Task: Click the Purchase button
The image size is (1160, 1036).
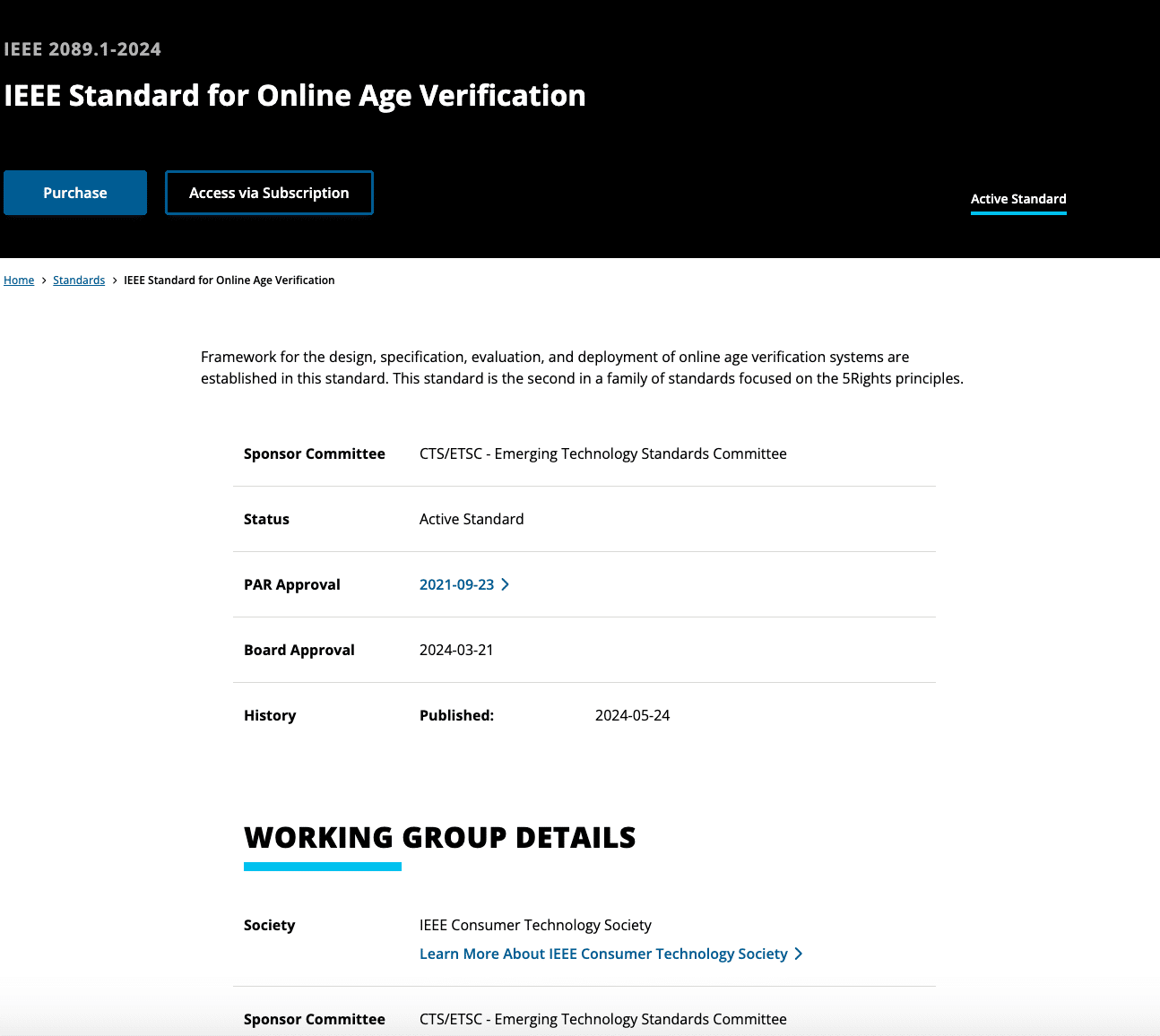Action: pyautogui.click(x=75, y=193)
